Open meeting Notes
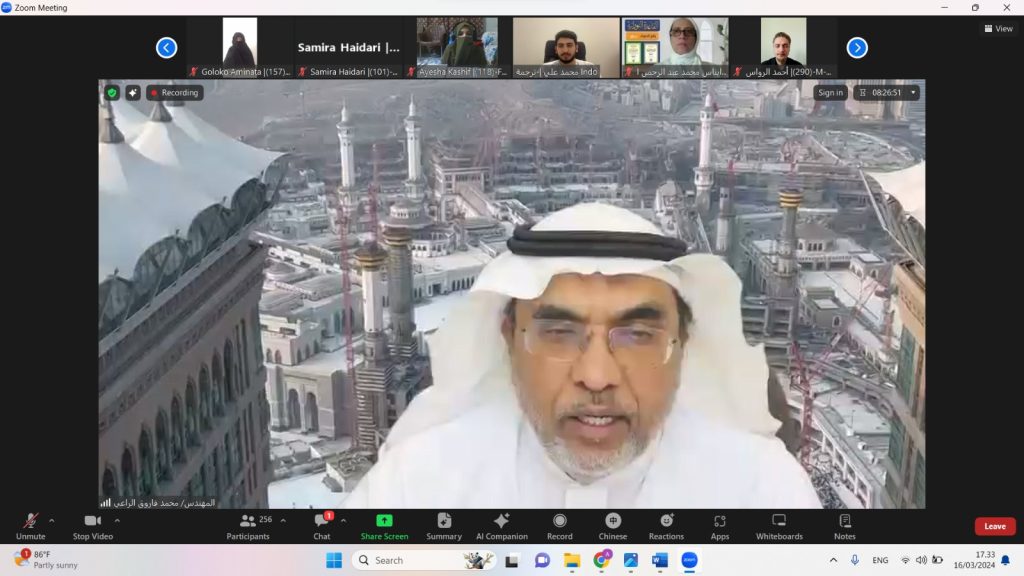Viewport: 1024px width, 576px height. [x=844, y=526]
